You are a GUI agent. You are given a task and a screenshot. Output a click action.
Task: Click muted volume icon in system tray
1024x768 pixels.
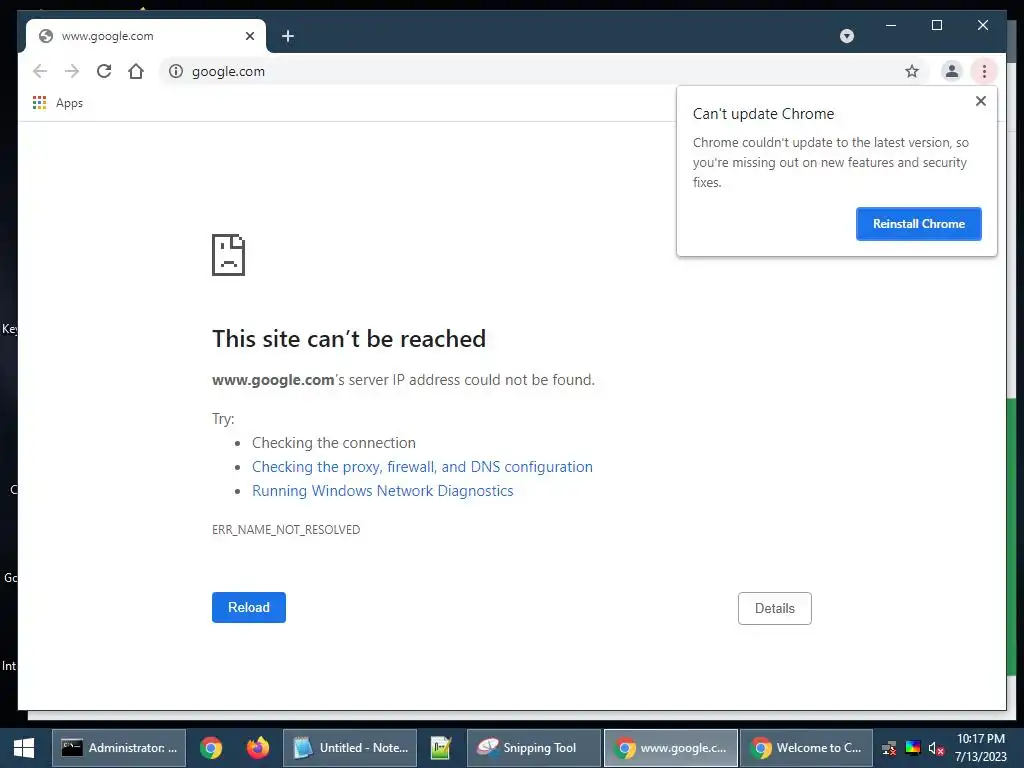coord(936,748)
